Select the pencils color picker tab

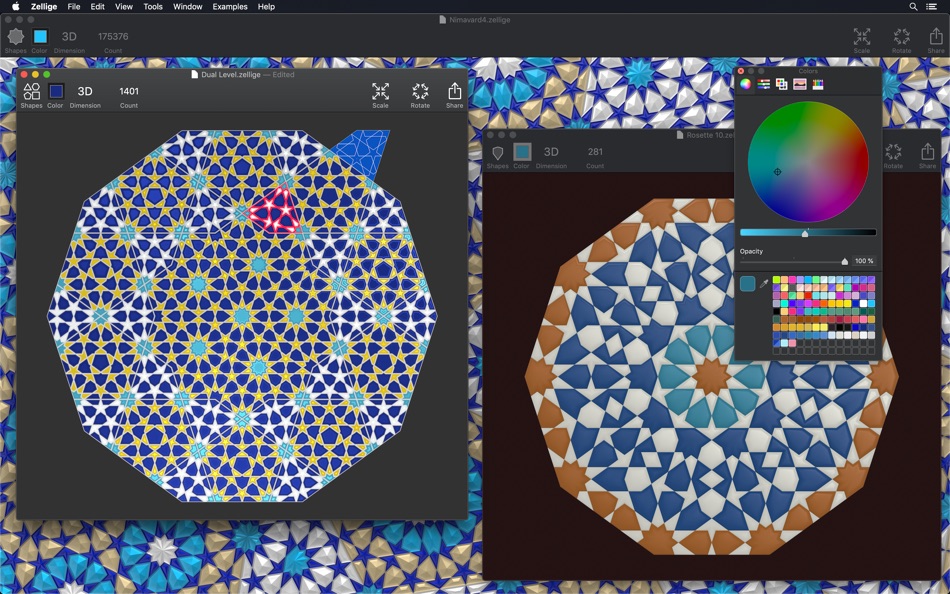(818, 84)
